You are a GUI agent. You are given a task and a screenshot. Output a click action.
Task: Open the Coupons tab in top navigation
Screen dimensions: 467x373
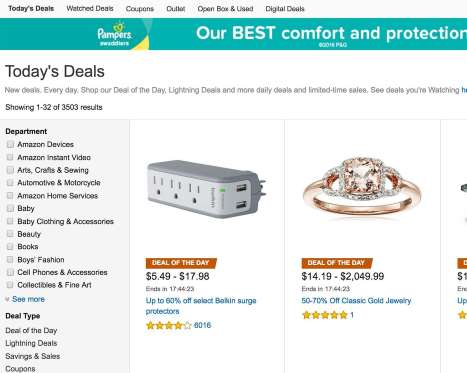point(140,9)
